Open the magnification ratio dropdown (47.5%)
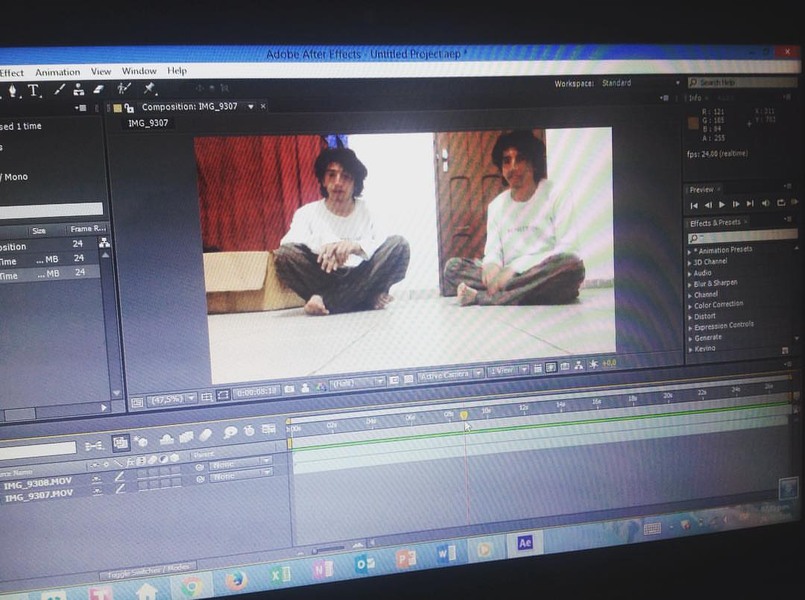This screenshot has width=805, height=600. [171, 399]
